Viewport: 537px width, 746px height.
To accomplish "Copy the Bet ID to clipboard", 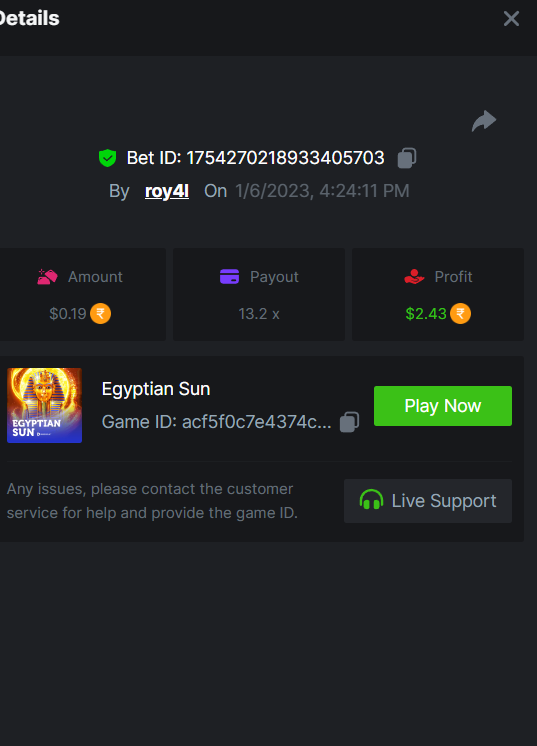I will 407,158.
